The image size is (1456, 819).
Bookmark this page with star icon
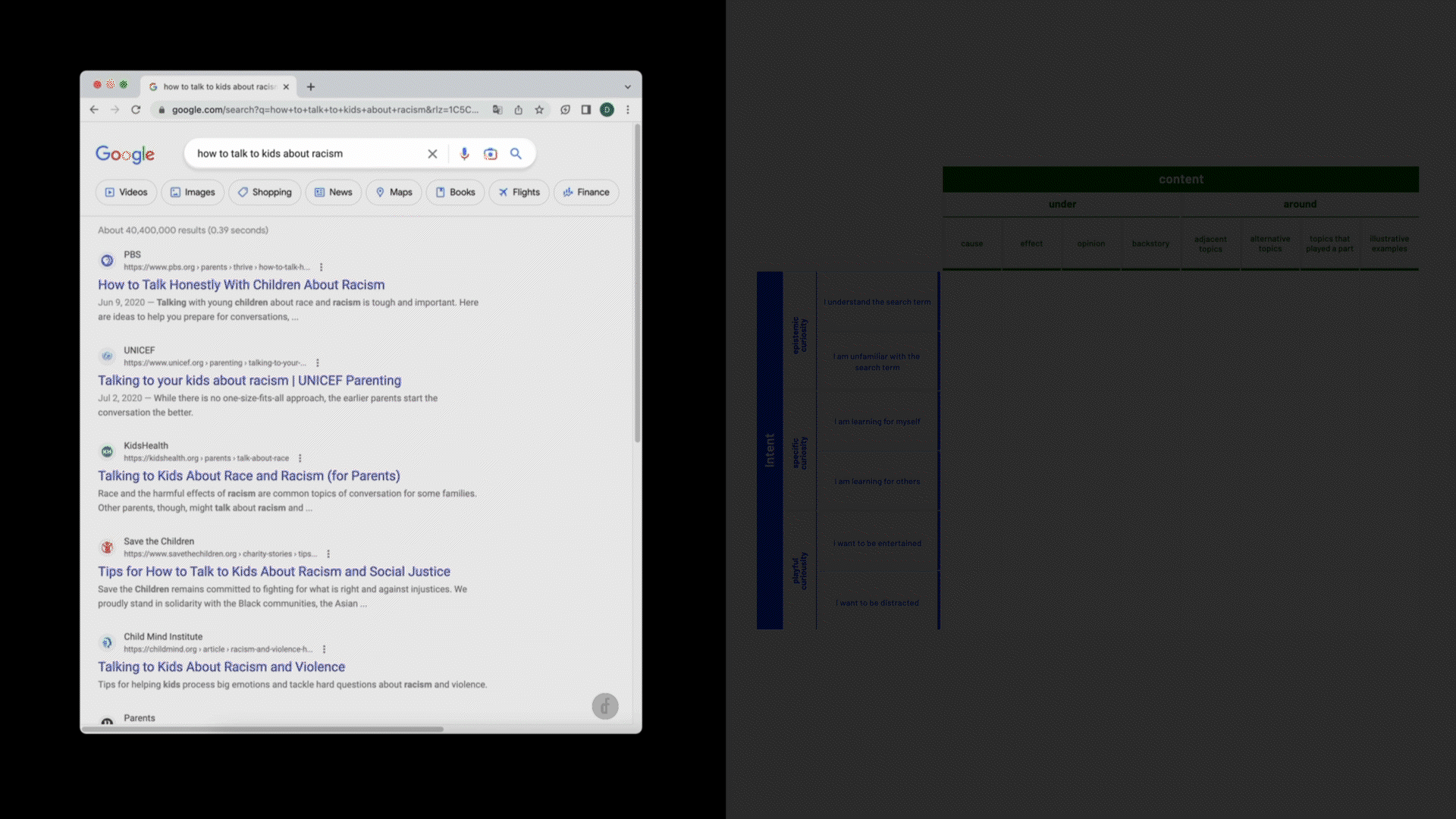(x=539, y=110)
